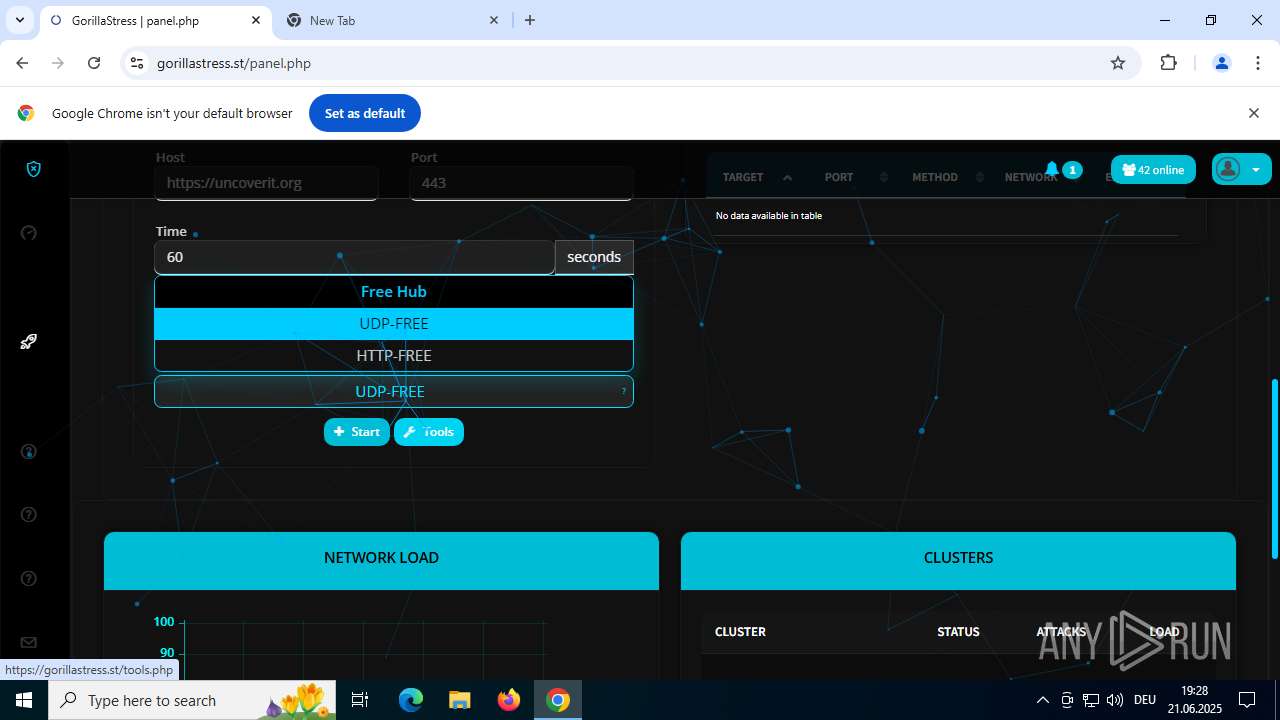Screen dimensions: 1280x720
Task: Open the lower question mark sidebar icon
Action: (29, 578)
